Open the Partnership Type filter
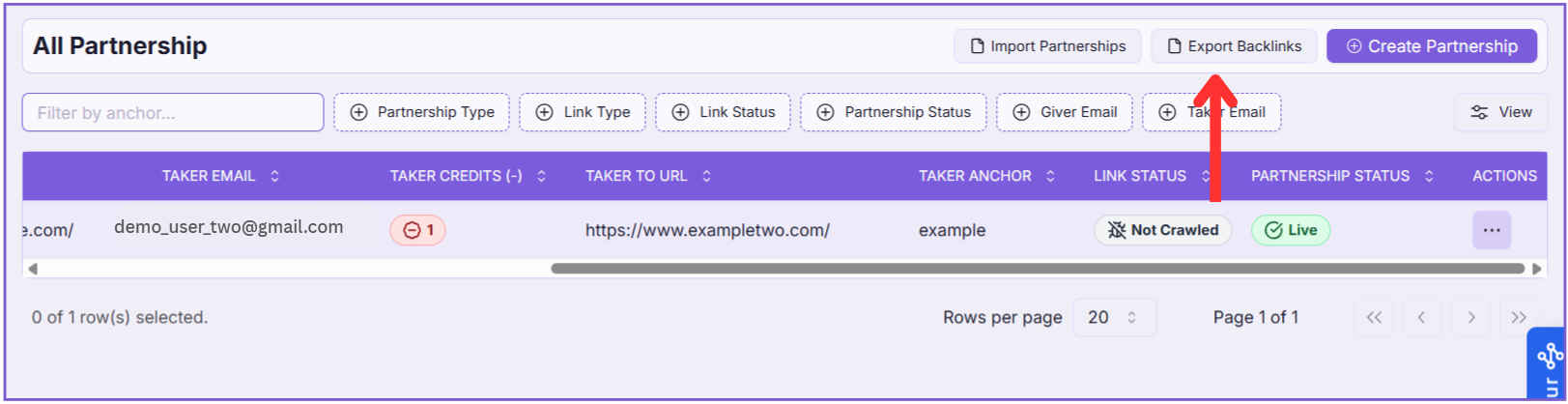Screen dimensions: 1568x404 (x=421, y=112)
